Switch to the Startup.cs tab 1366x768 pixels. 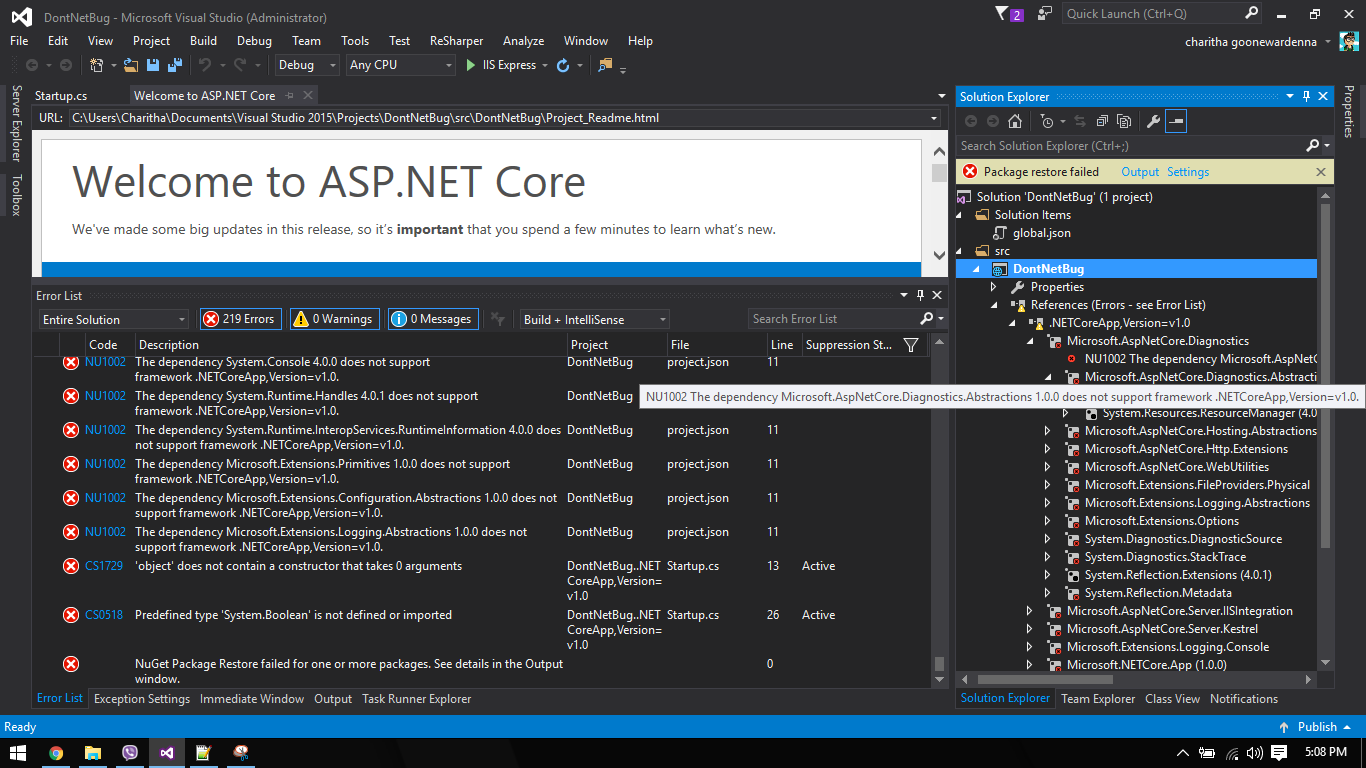pyautogui.click(x=61, y=96)
